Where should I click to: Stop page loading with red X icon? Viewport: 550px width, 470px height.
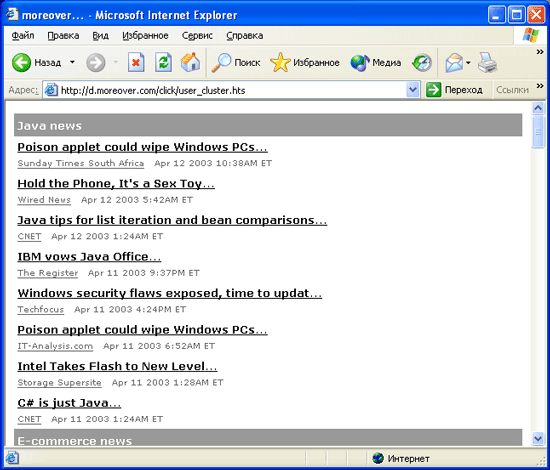[x=136, y=63]
